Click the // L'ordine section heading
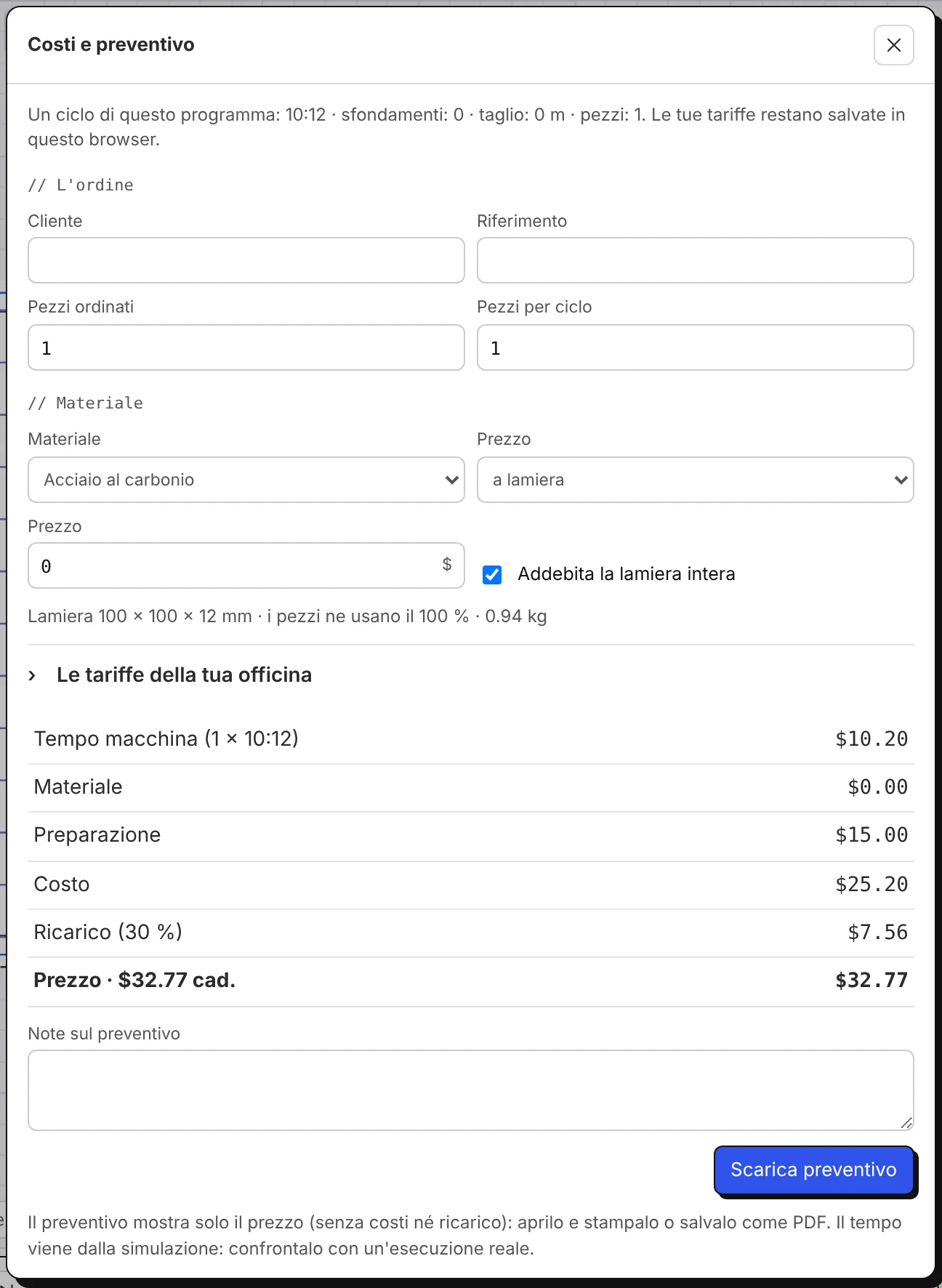 (x=81, y=185)
